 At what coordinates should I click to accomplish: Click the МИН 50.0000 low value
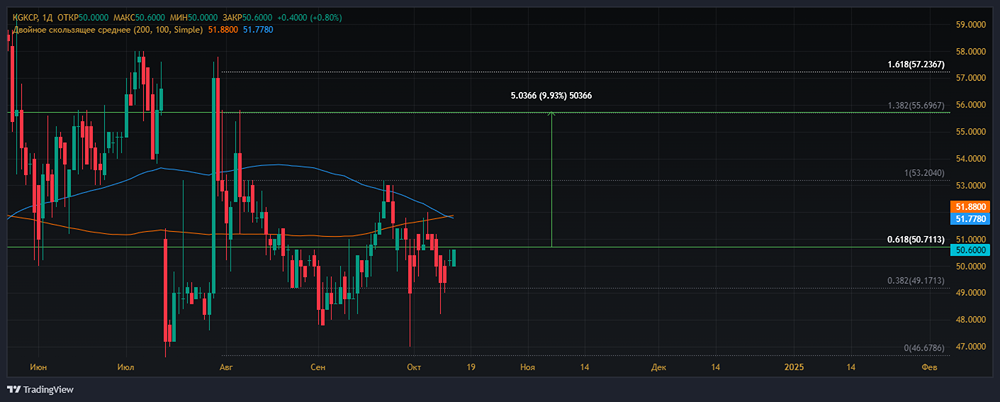coord(195,18)
